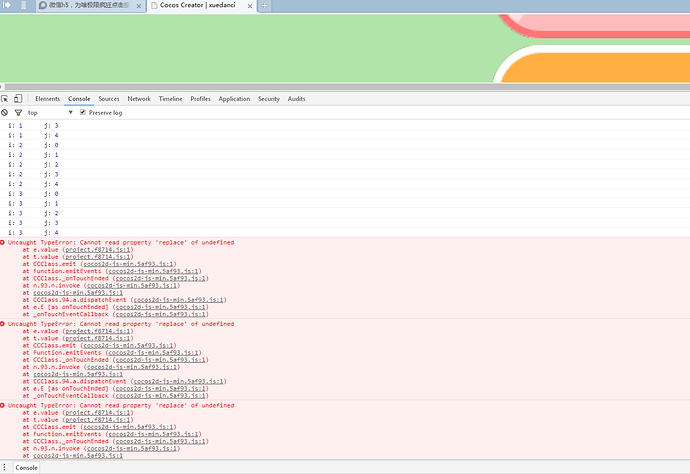Close the 微信h5 browser tab
This screenshot has height=474, width=690.
coord(139,6)
